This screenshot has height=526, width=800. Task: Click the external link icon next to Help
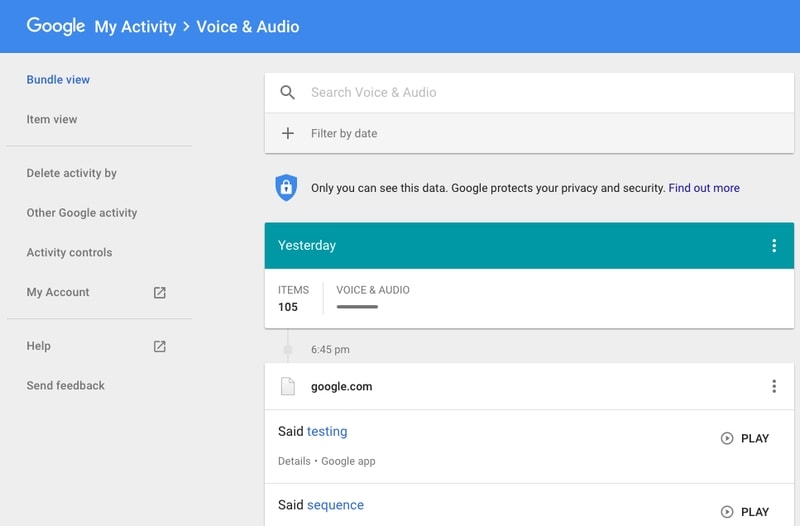(x=160, y=346)
